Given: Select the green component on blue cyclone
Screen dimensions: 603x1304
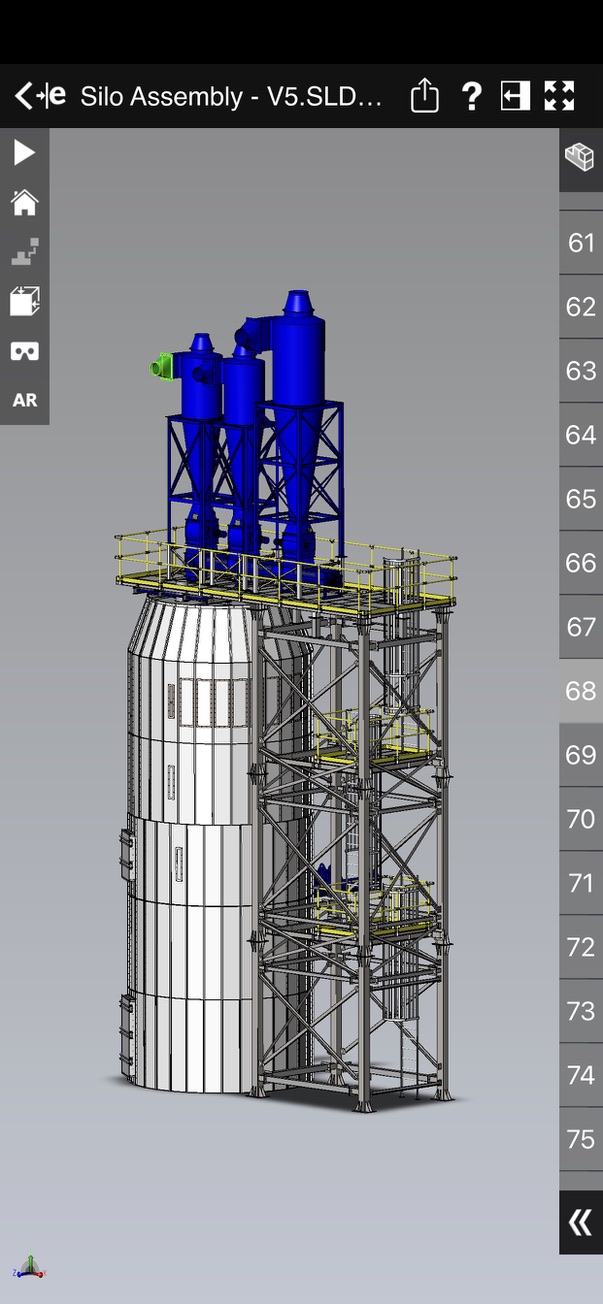Looking at the screenshot, I should click(158, 367).
